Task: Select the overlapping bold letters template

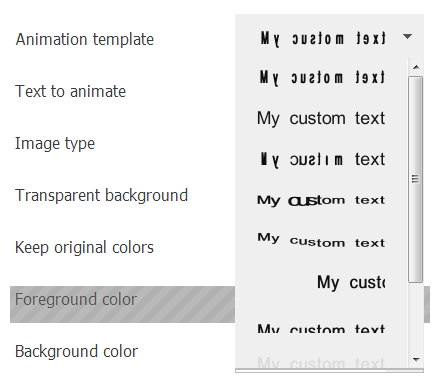Action: click(322, 200)
